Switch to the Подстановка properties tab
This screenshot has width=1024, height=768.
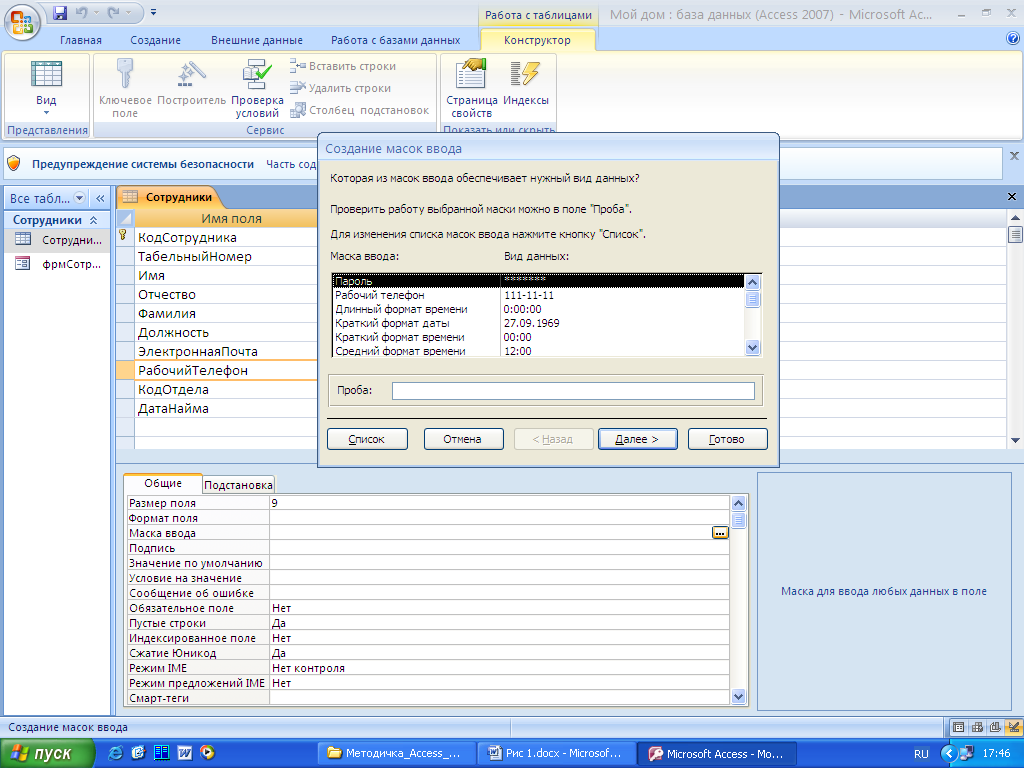[x=238, y=485]
